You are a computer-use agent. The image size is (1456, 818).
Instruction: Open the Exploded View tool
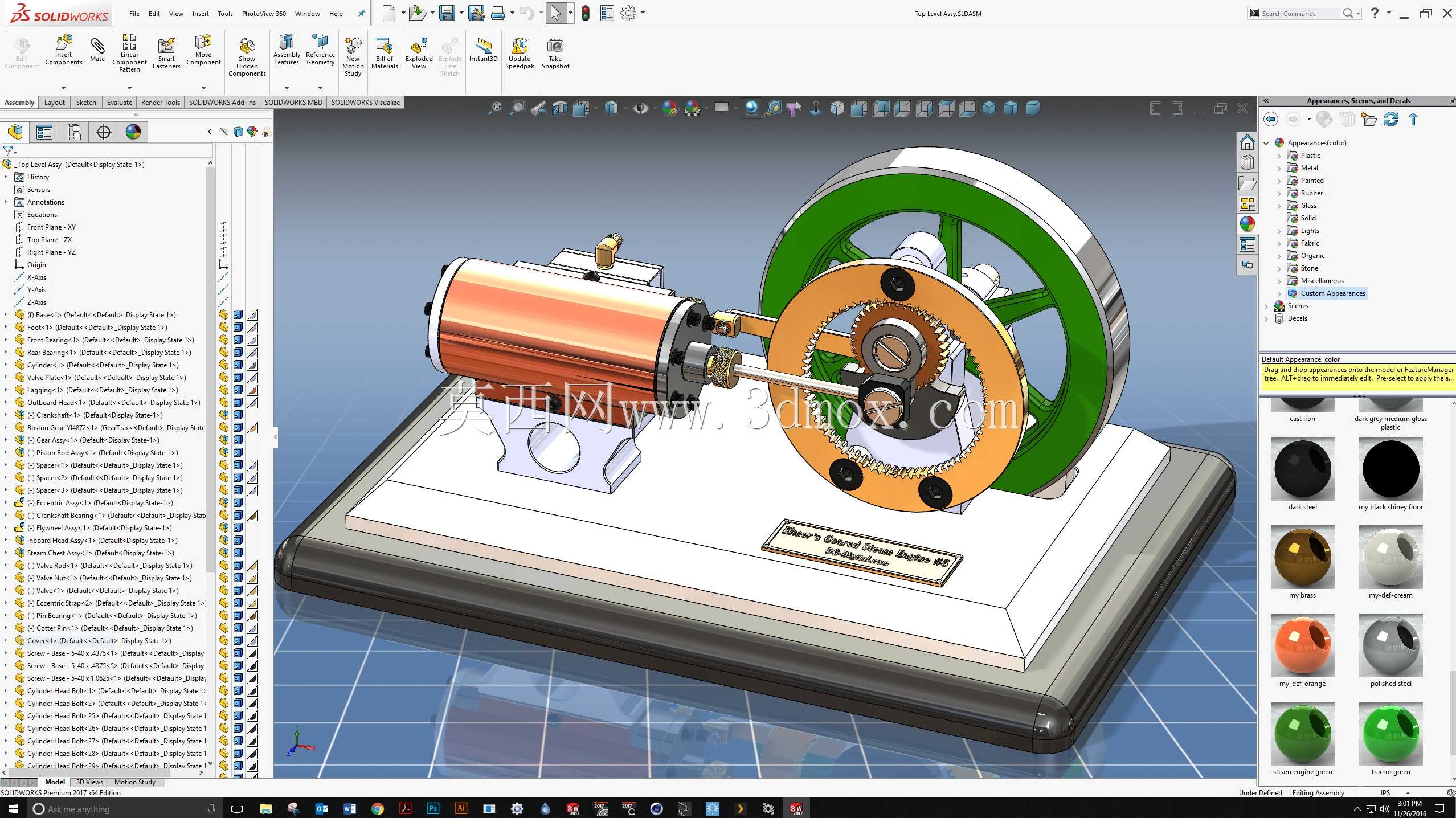click(x=419, y=54)
